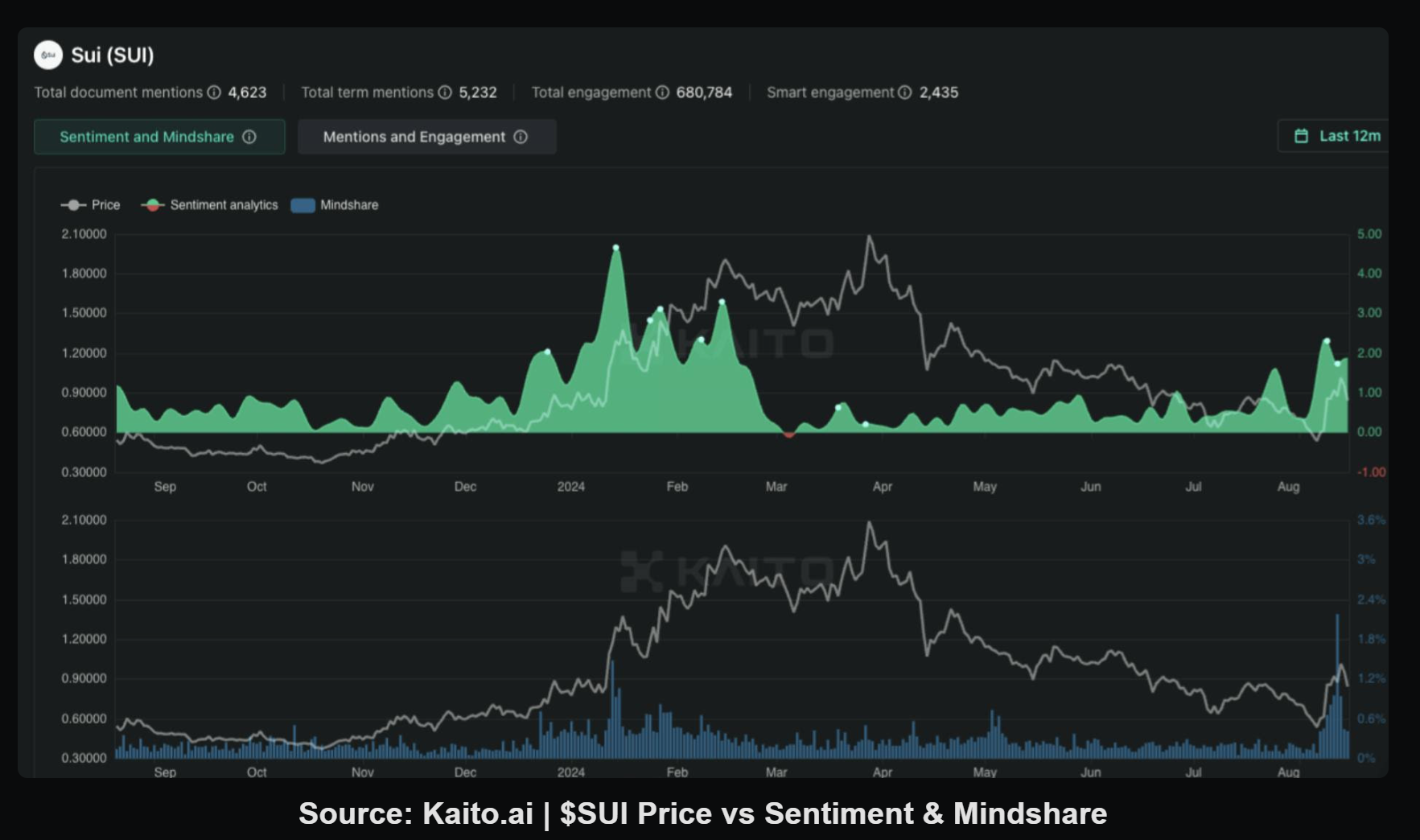Viewport: 1420px width, 840px height.
Task: Toggle Sentiment analytics series in legend
Action: point(211,205)
